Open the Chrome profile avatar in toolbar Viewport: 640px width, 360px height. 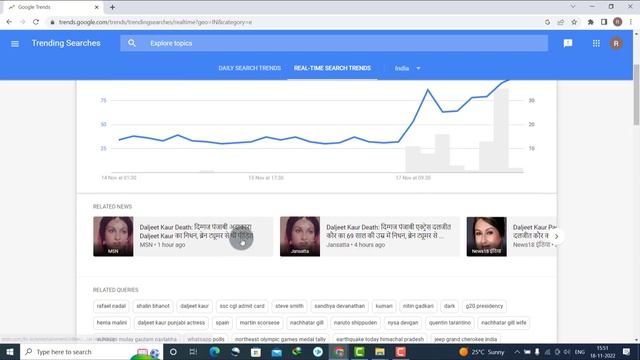click(x=618, y=22)
